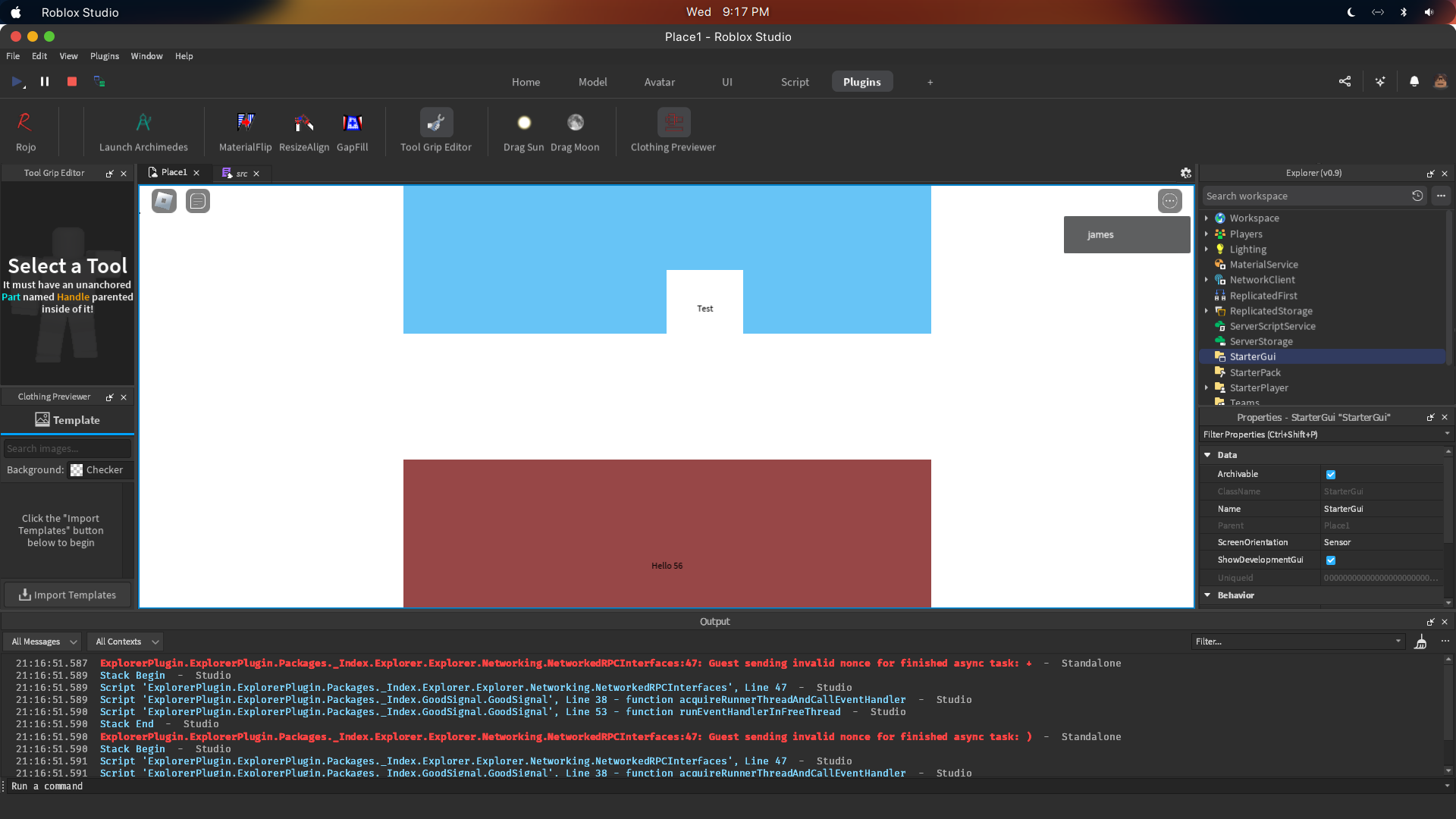Viewport: 1456px width, 819px height.
Task: Select the Drag Sun tool
Action: point(524,130)
